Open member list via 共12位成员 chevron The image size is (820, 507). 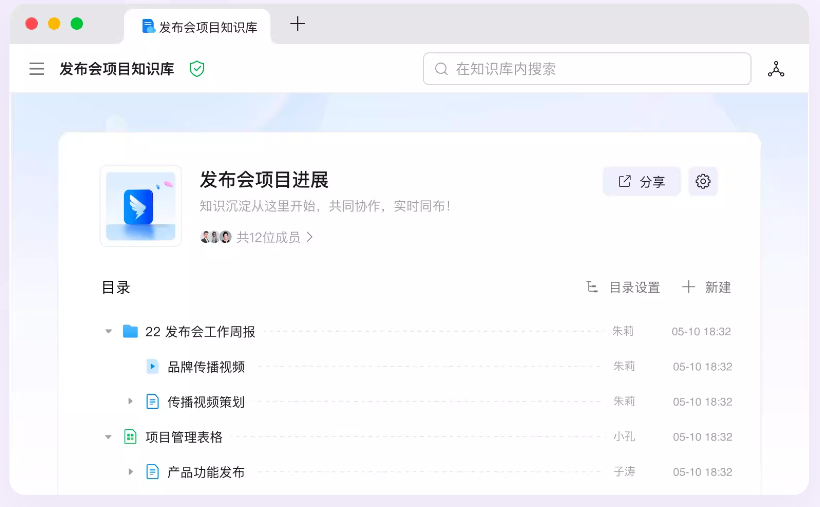[310, 238]
